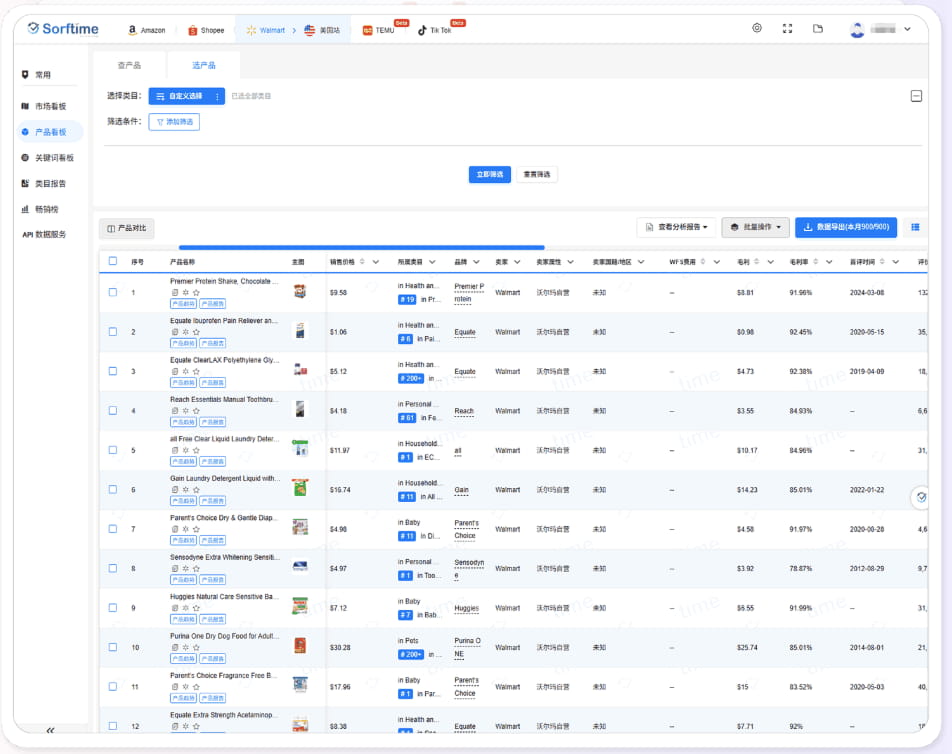Click the 添加筛选 button
The image size is (952, 754).
(174, 122)
